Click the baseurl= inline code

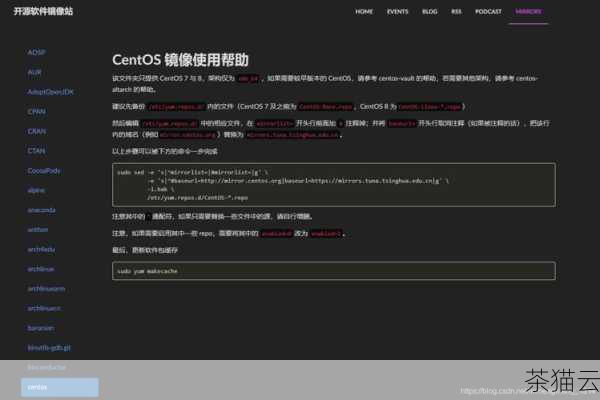click(401, 124)
